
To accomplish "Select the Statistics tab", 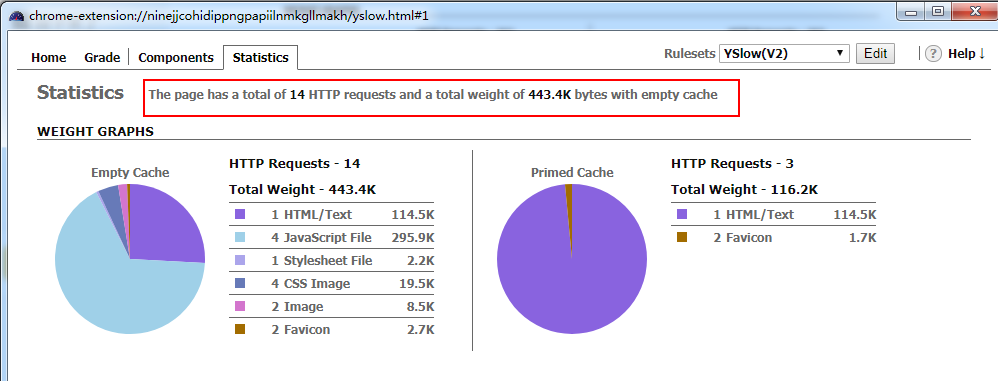I will (260, 57).
